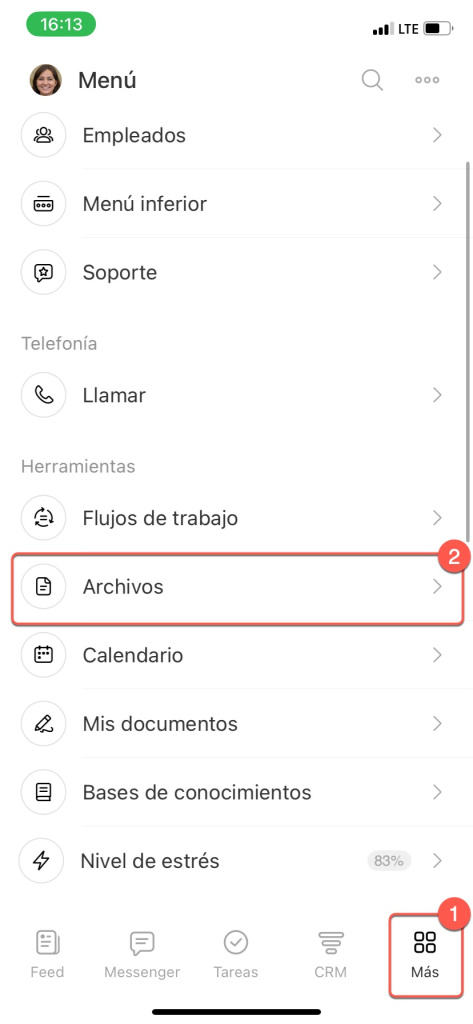This screenshot has width=473, height=1024.
Task: Select the Nivel de estrés lightning icon
Action: coord(41,861)
